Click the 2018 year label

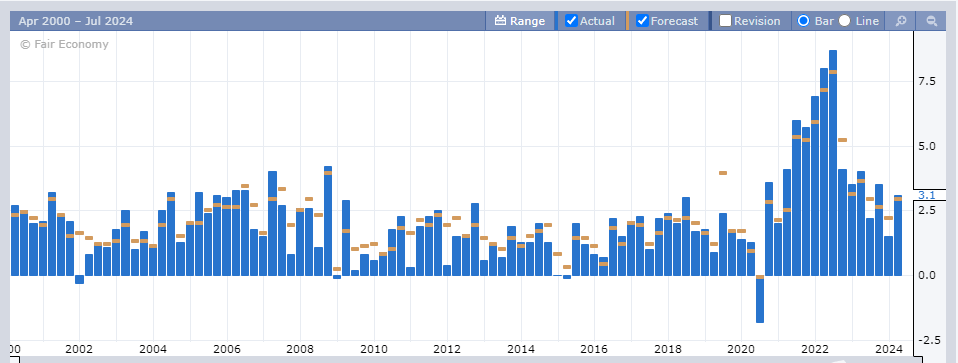coord(668,350)
